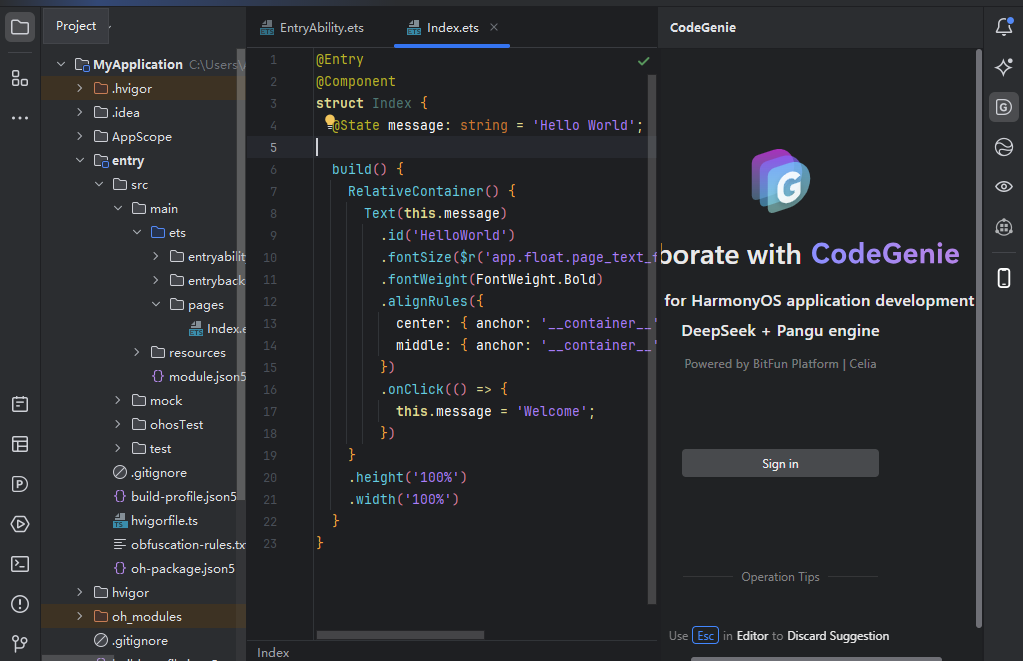Close the Index.ets editor tab
The width and height of the screenshot is (1023, 661).
(x=494, y=28)
